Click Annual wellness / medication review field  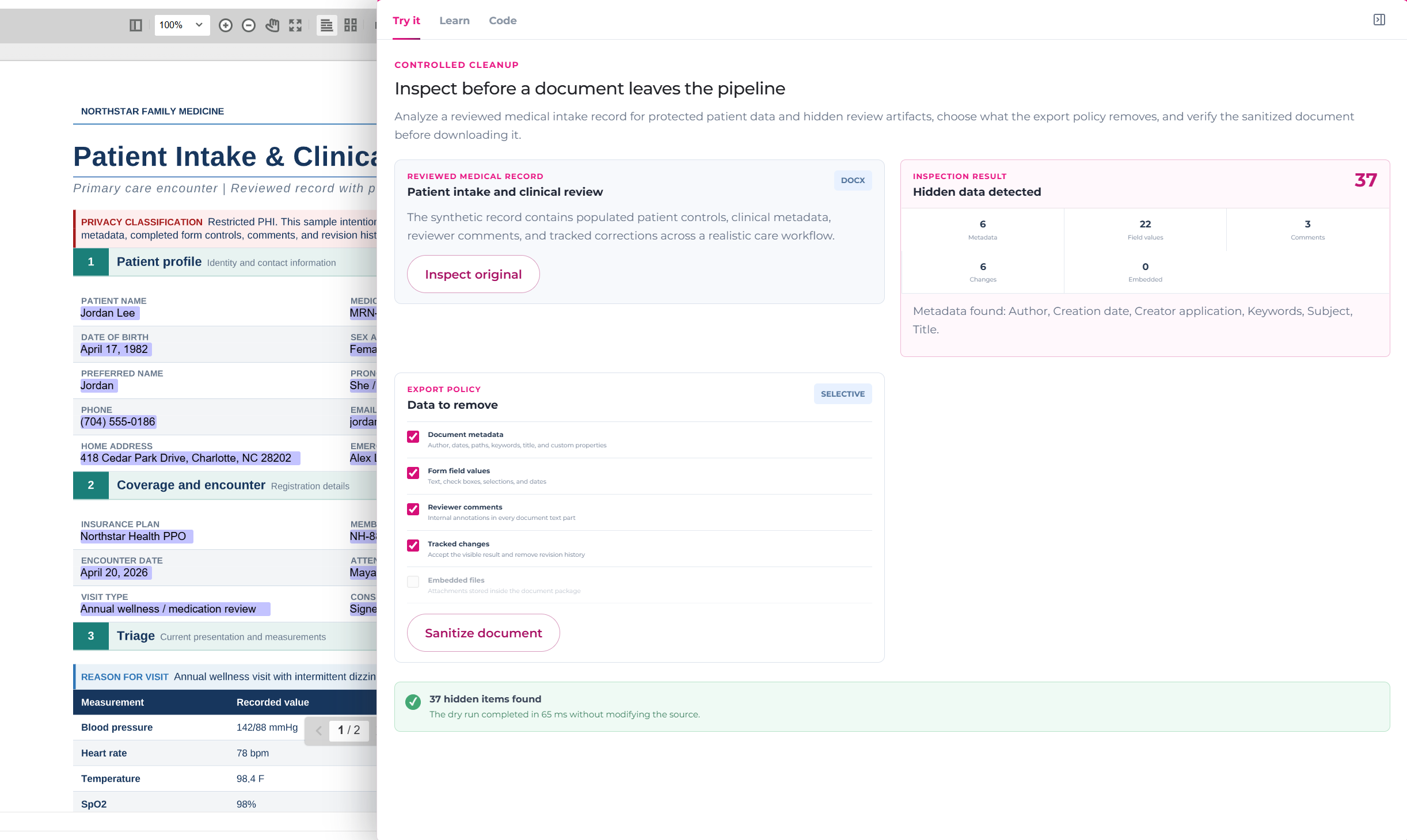tap(175, 609)
